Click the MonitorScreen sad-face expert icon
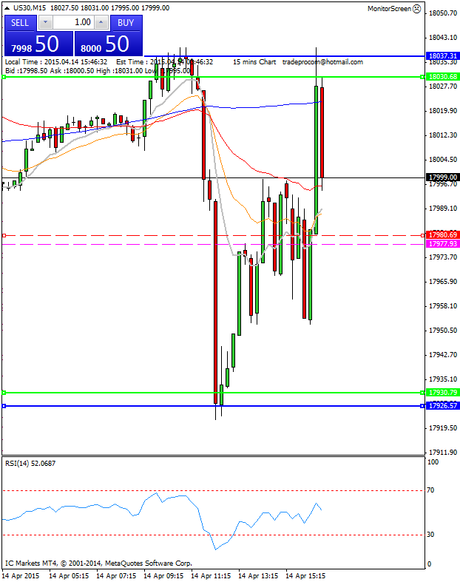Viewport: 460px width, 582px height. coord(417,9)
